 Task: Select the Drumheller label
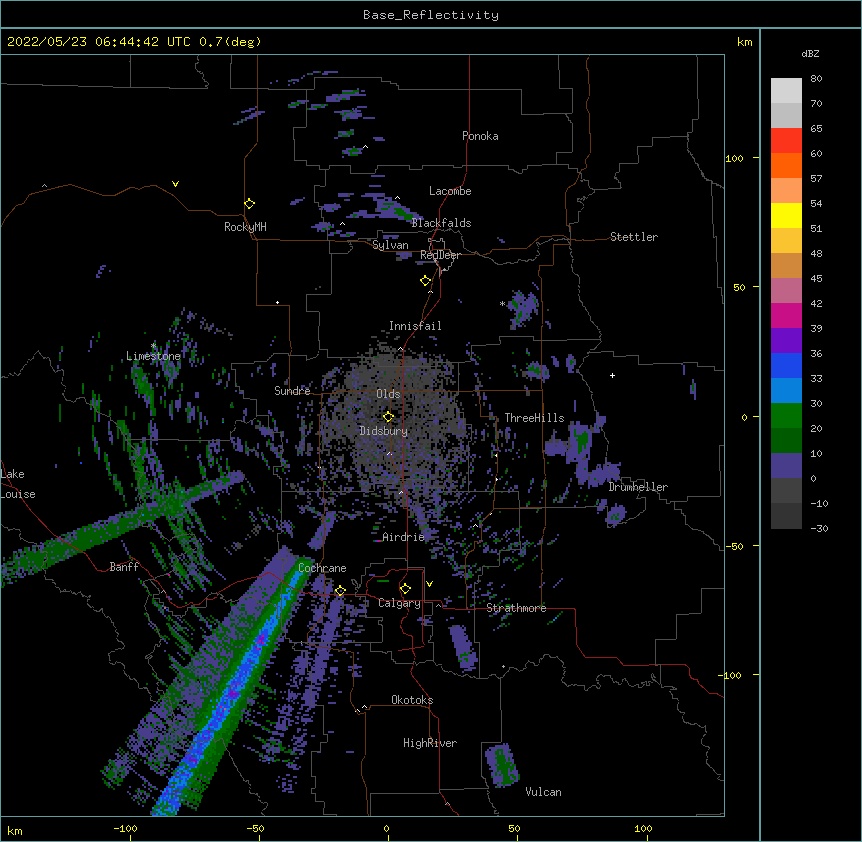pos(638,487)
